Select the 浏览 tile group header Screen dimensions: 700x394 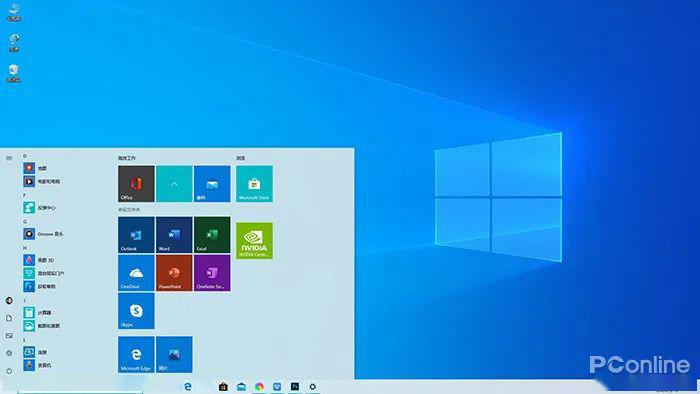click(241, 158)
